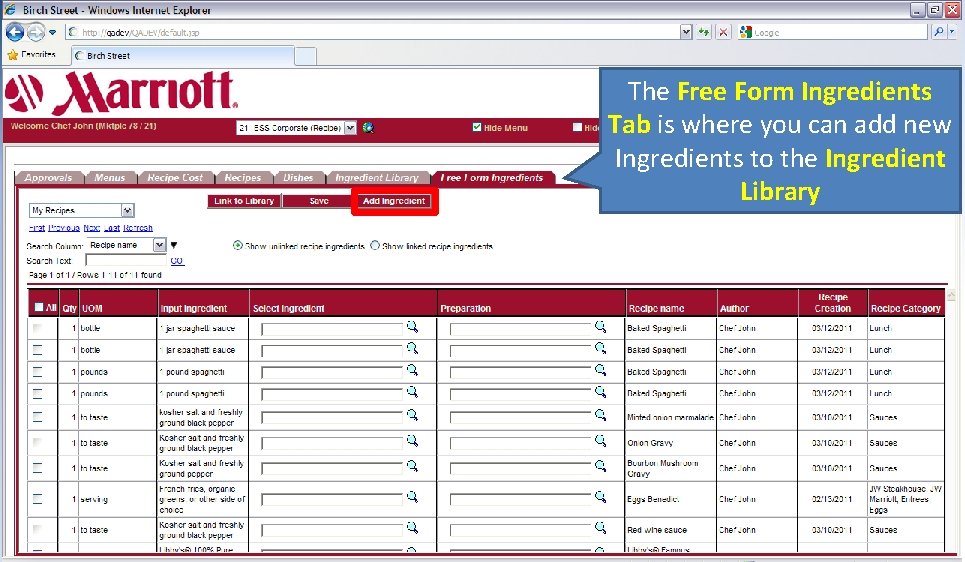
Task: Click the GO link beside Search Text
Action: [x=177, y=261]
